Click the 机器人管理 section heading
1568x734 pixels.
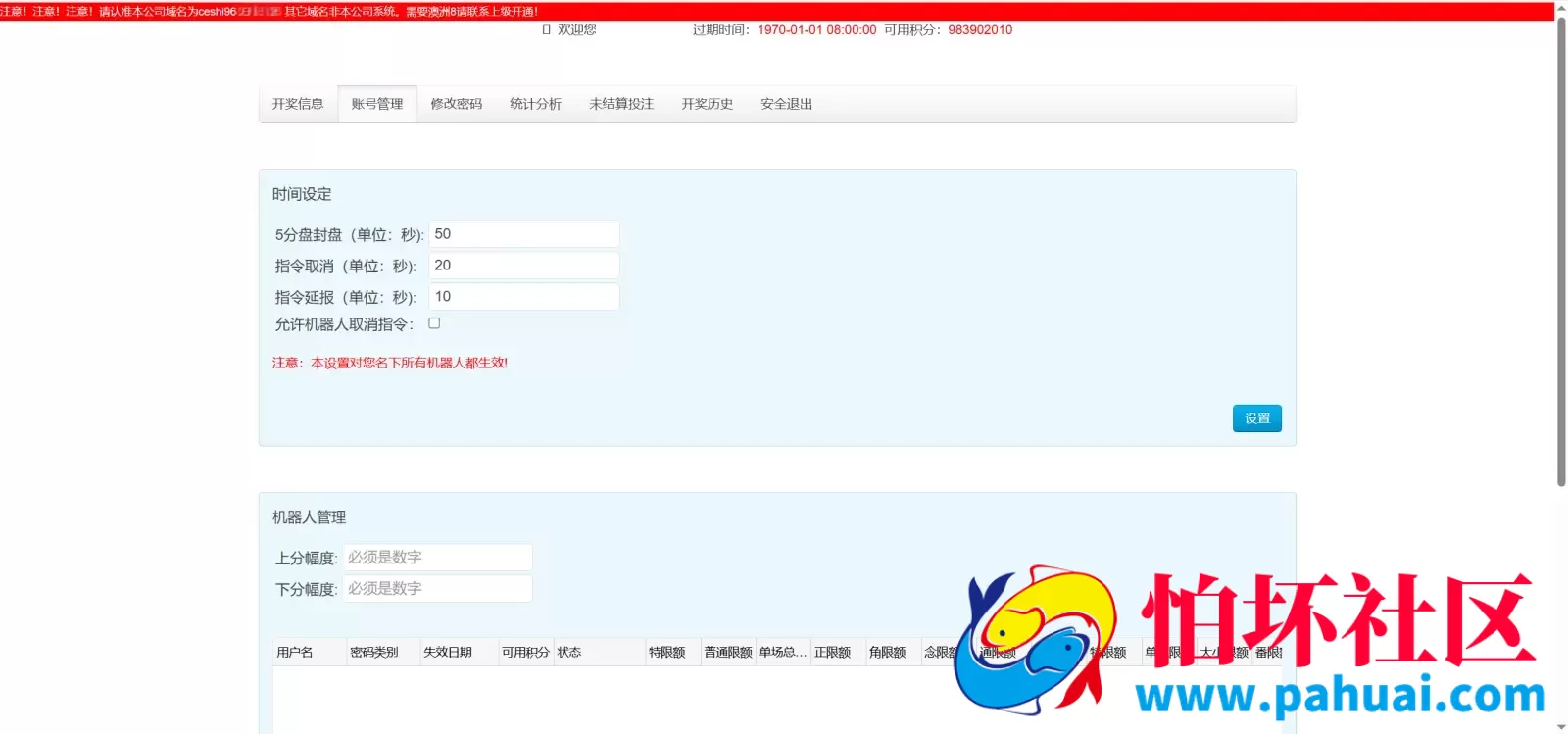point(310,517)
